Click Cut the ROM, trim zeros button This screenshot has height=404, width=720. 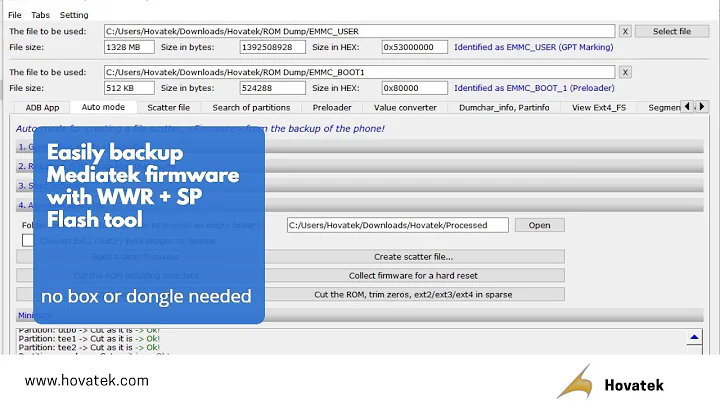coord(413,295)
